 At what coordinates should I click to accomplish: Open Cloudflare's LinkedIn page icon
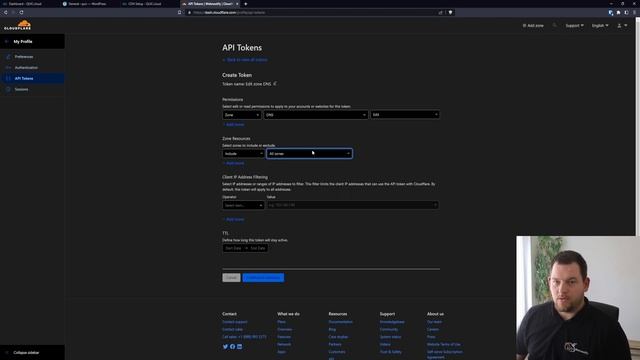tap(240, 347)
